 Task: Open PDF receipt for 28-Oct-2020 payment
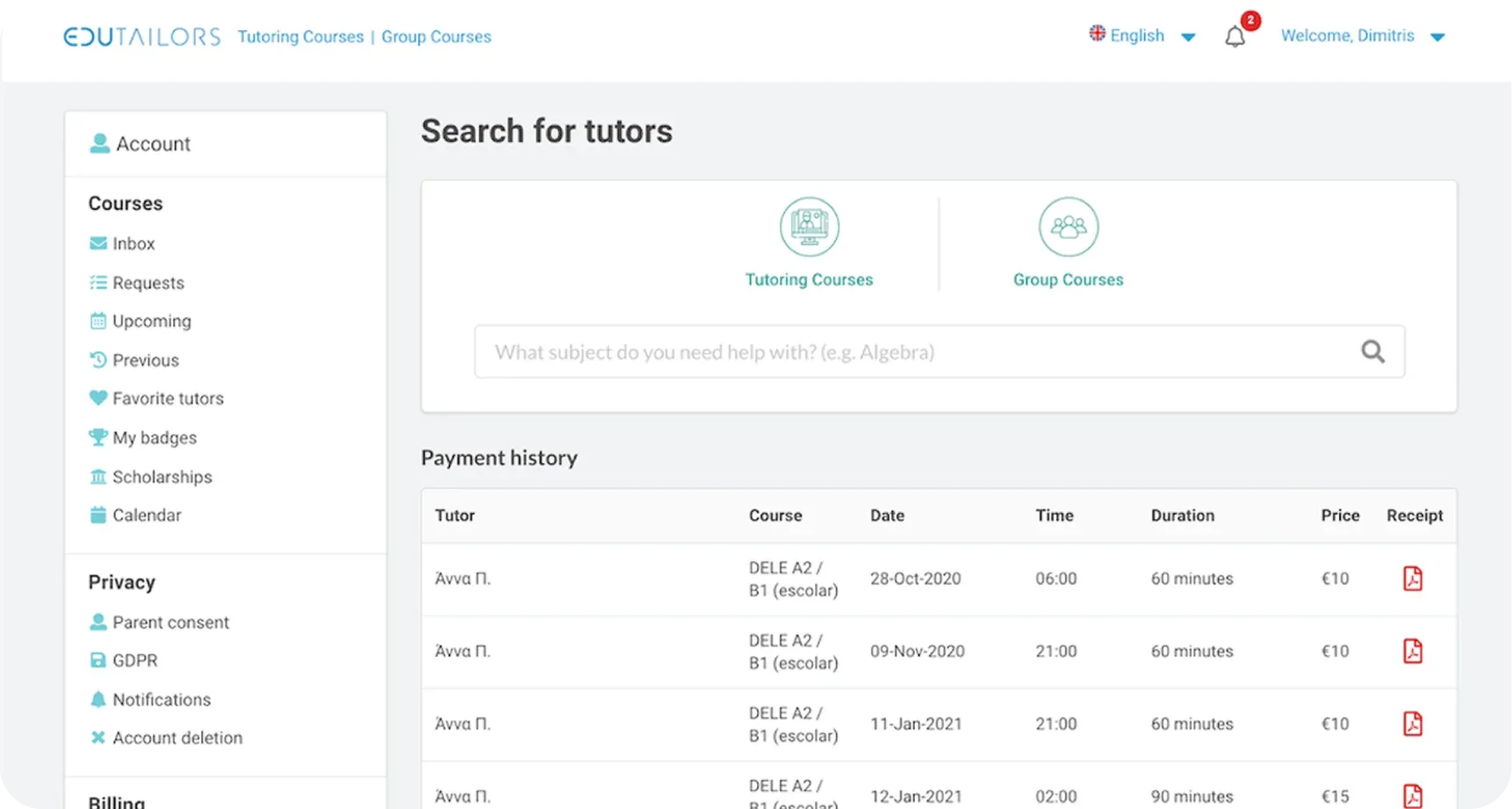coord(1412,579)
